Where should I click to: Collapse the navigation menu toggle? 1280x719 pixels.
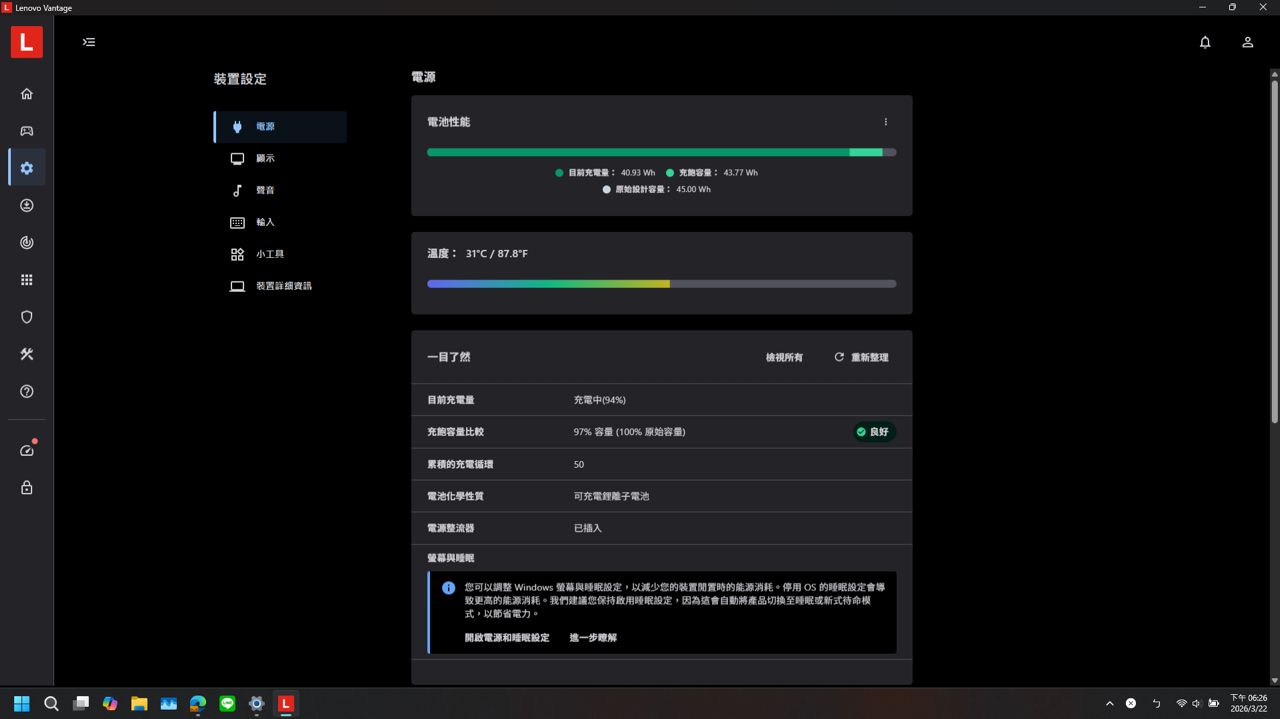pyautogui.click(x=89, y=42)
